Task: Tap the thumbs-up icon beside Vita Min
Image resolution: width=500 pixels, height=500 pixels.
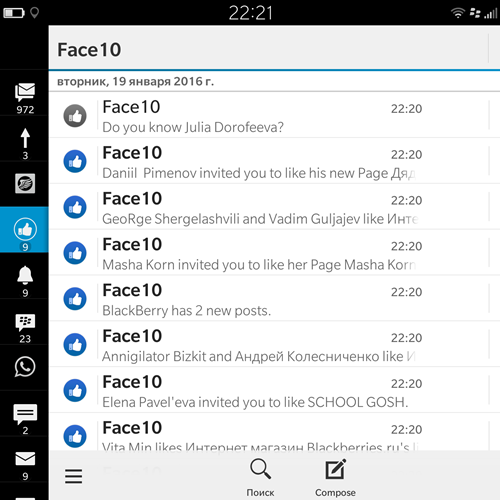Action: [x=75, y=436]
